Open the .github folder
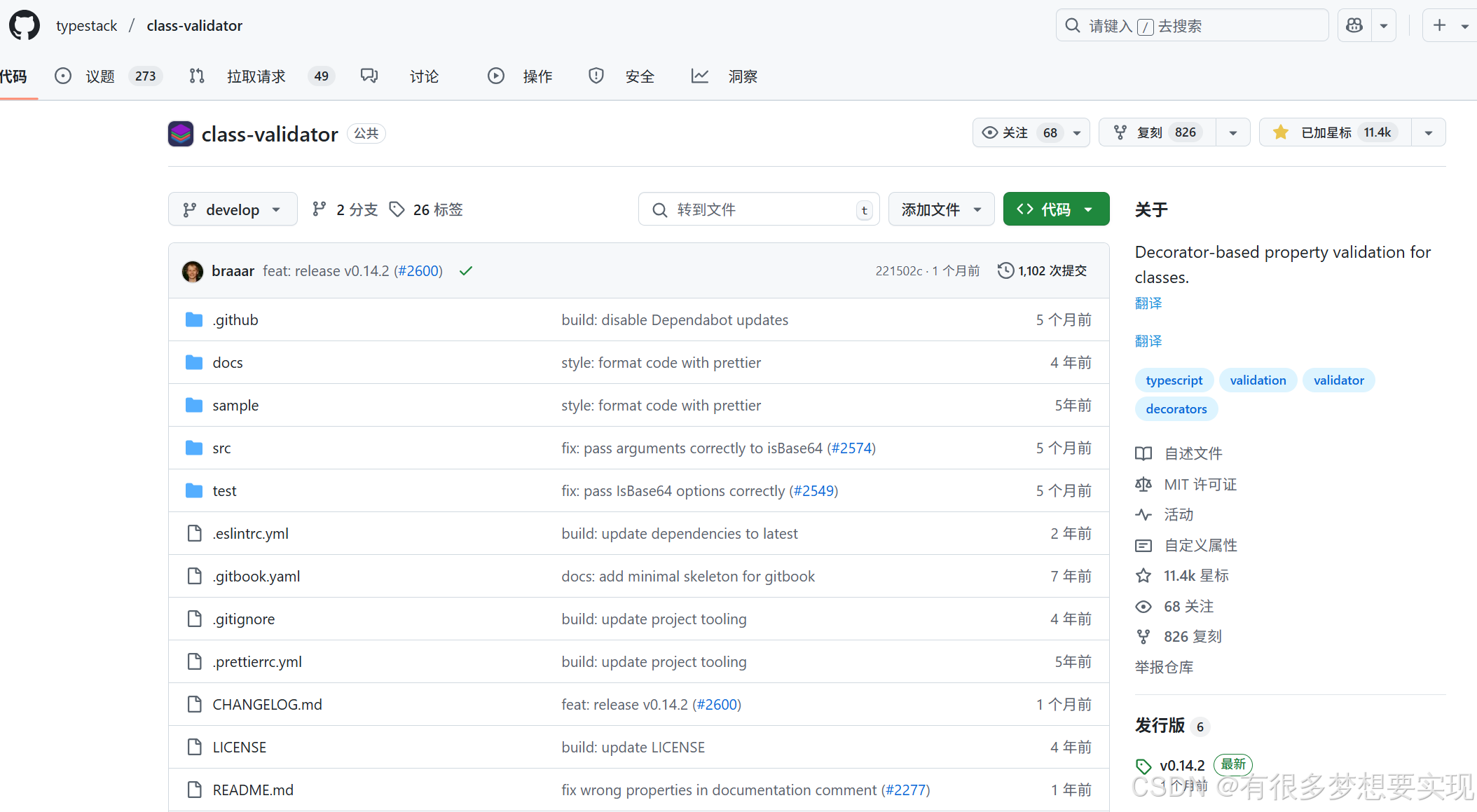This screenshot has height=812, width=1477. tap(235, 320)
